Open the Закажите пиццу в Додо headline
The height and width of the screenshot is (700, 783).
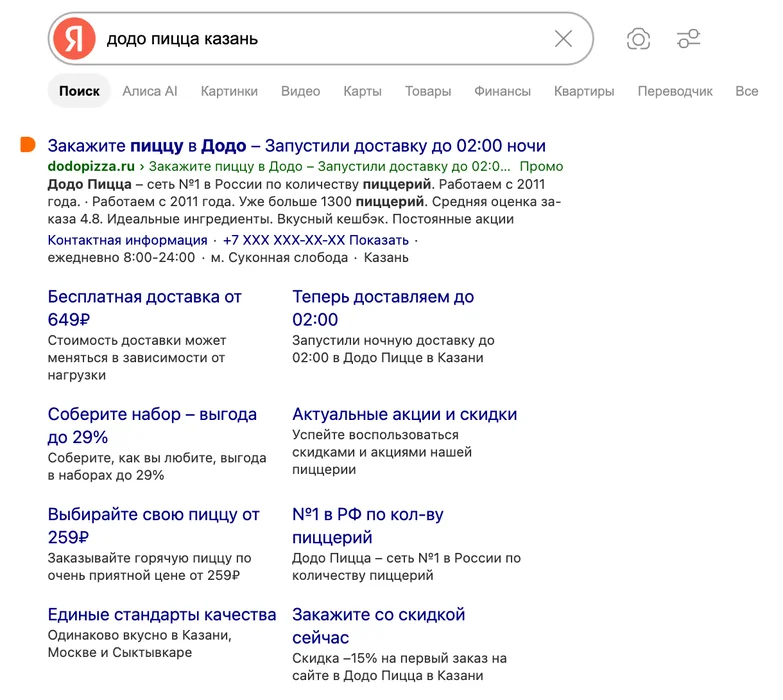tap(297, 145)
